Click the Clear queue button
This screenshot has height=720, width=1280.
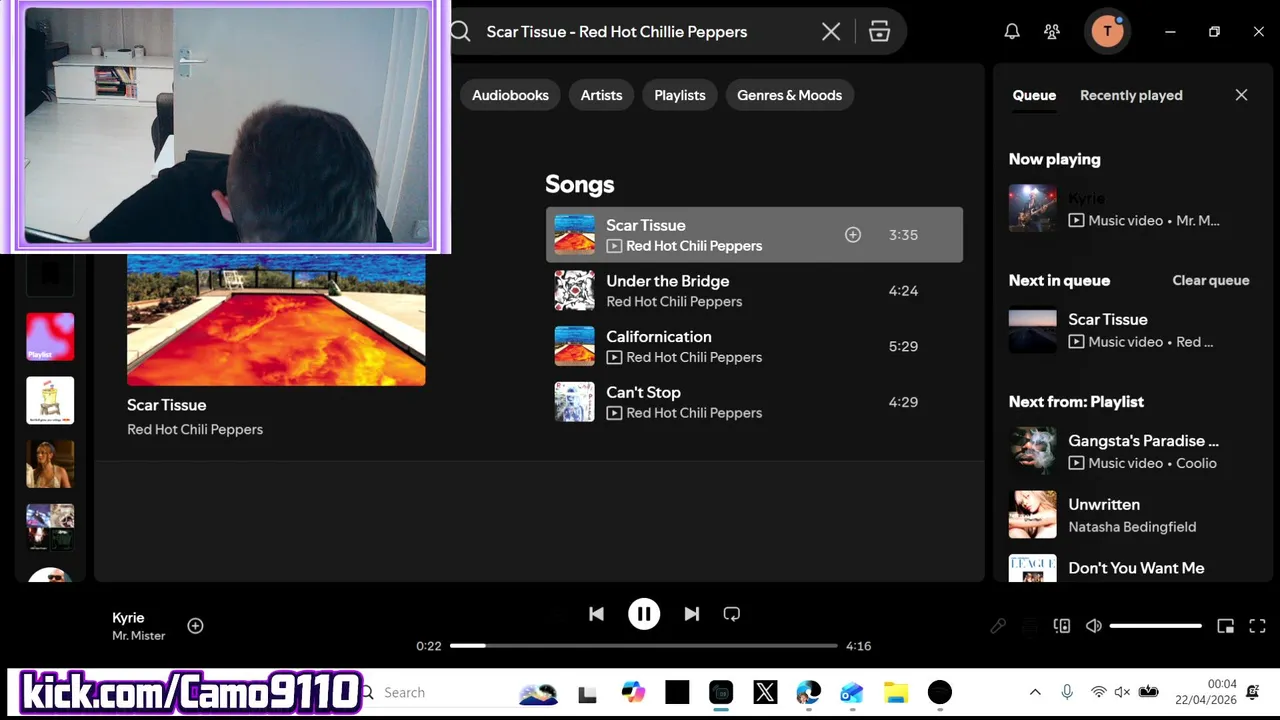[x=1211, y=280]
